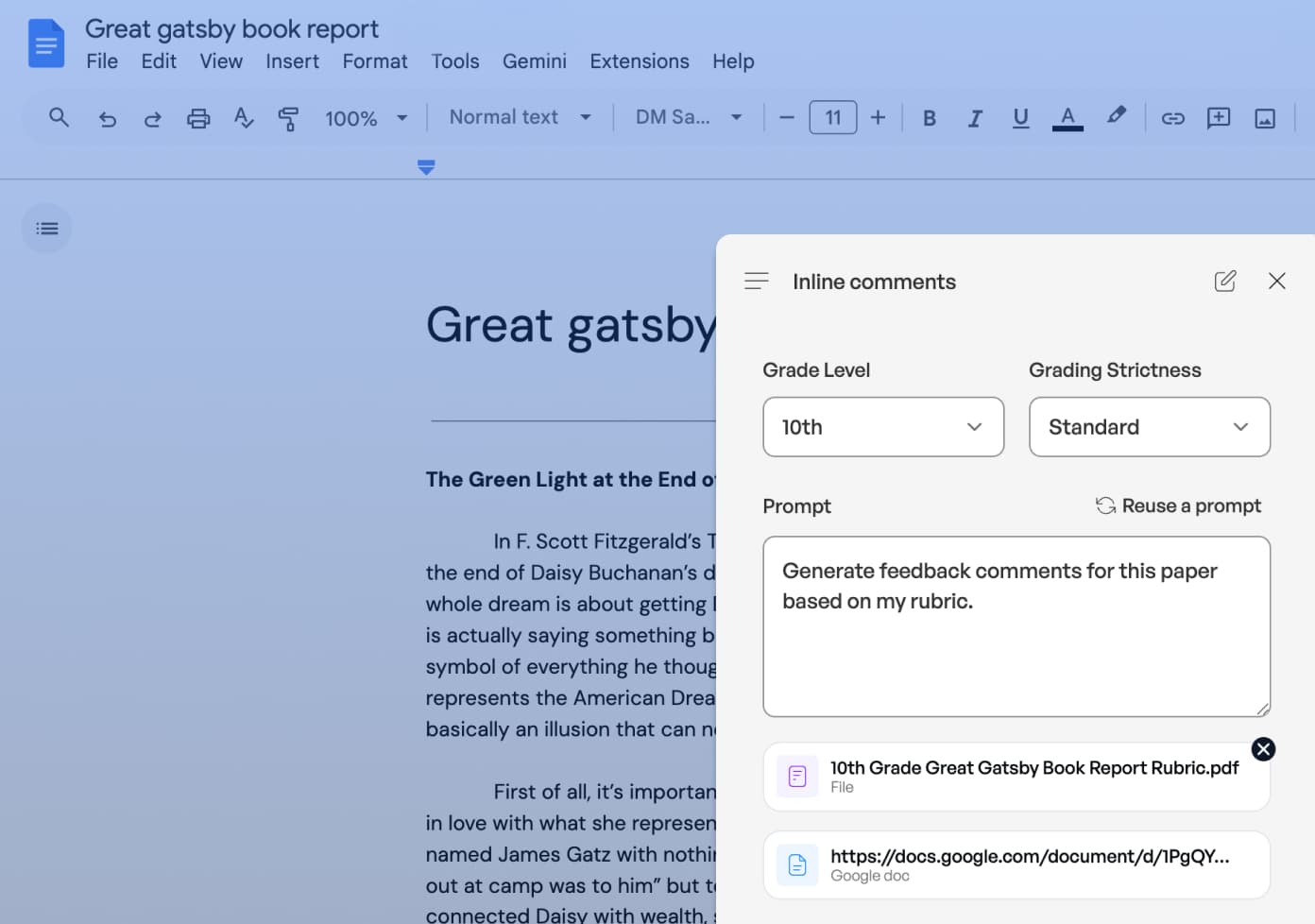Open the Inline comments panel menu icon

tap(757, 281)
